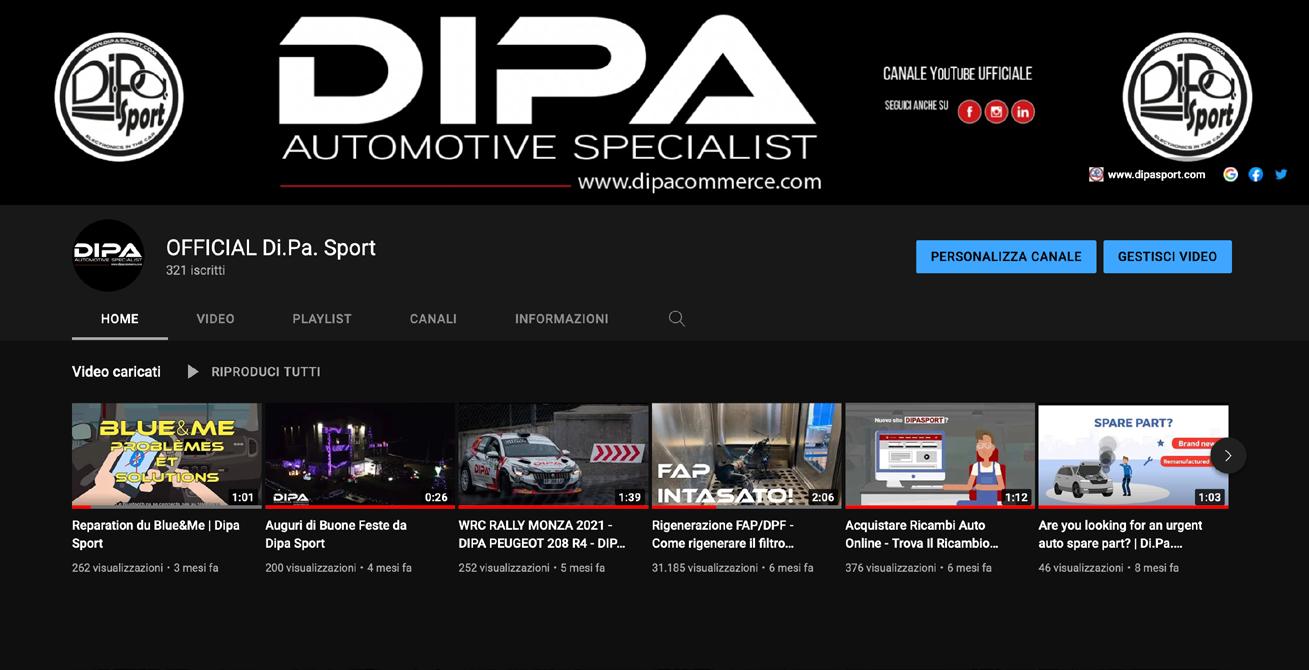Screen dimensions: 1309x670
Task: Click the Video caricati section heading
Action: pyautogui.click(x=116, y=372)
